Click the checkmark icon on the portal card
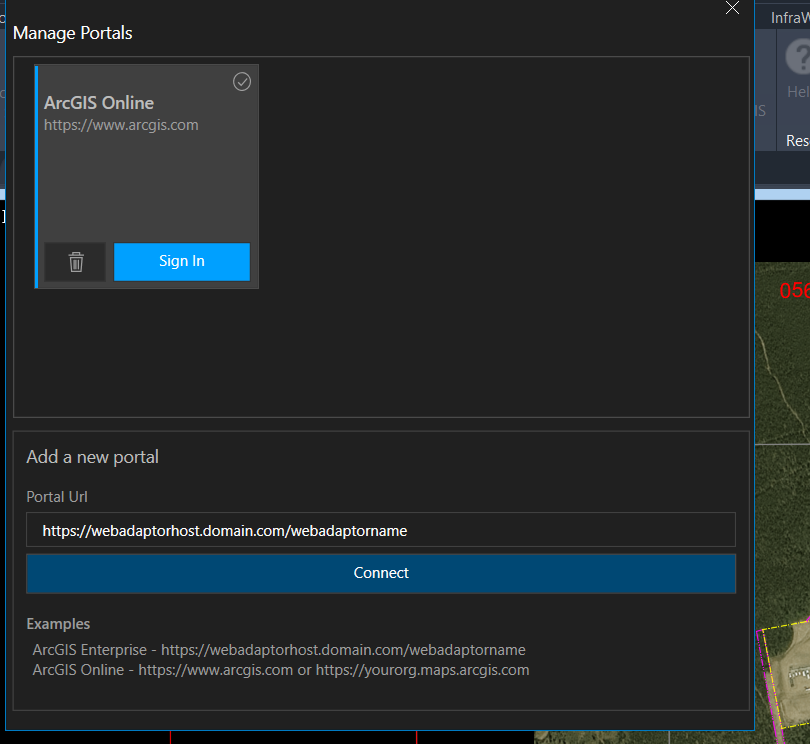 (241, 81)
